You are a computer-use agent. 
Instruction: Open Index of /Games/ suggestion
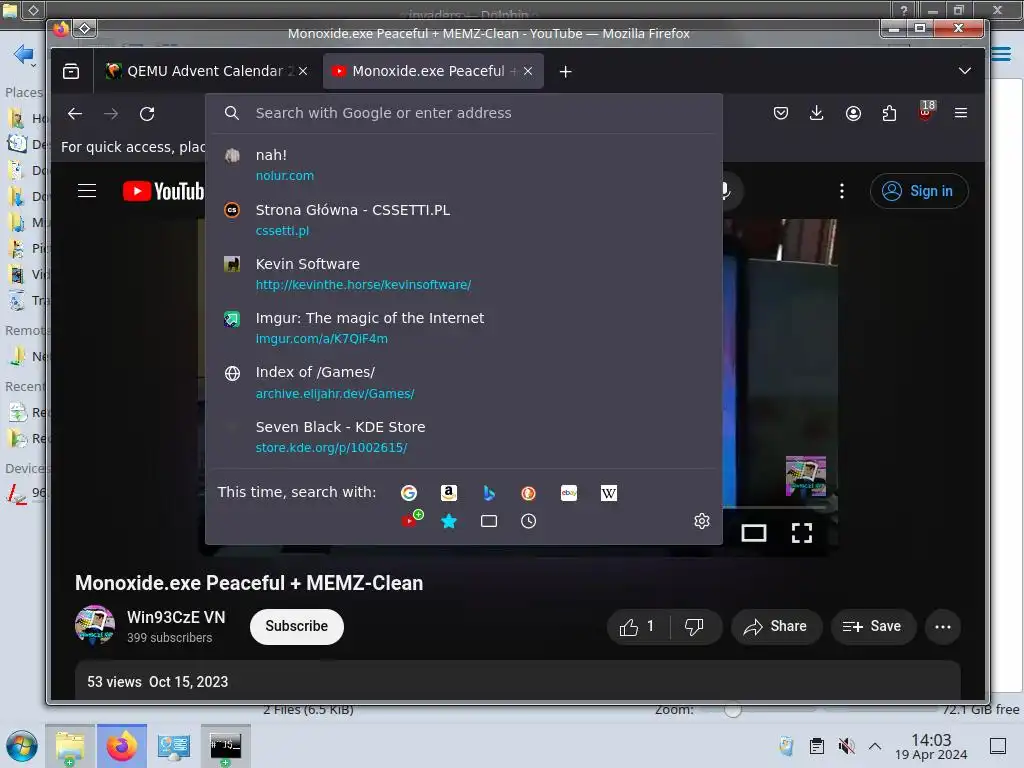(x=464, y=382)
